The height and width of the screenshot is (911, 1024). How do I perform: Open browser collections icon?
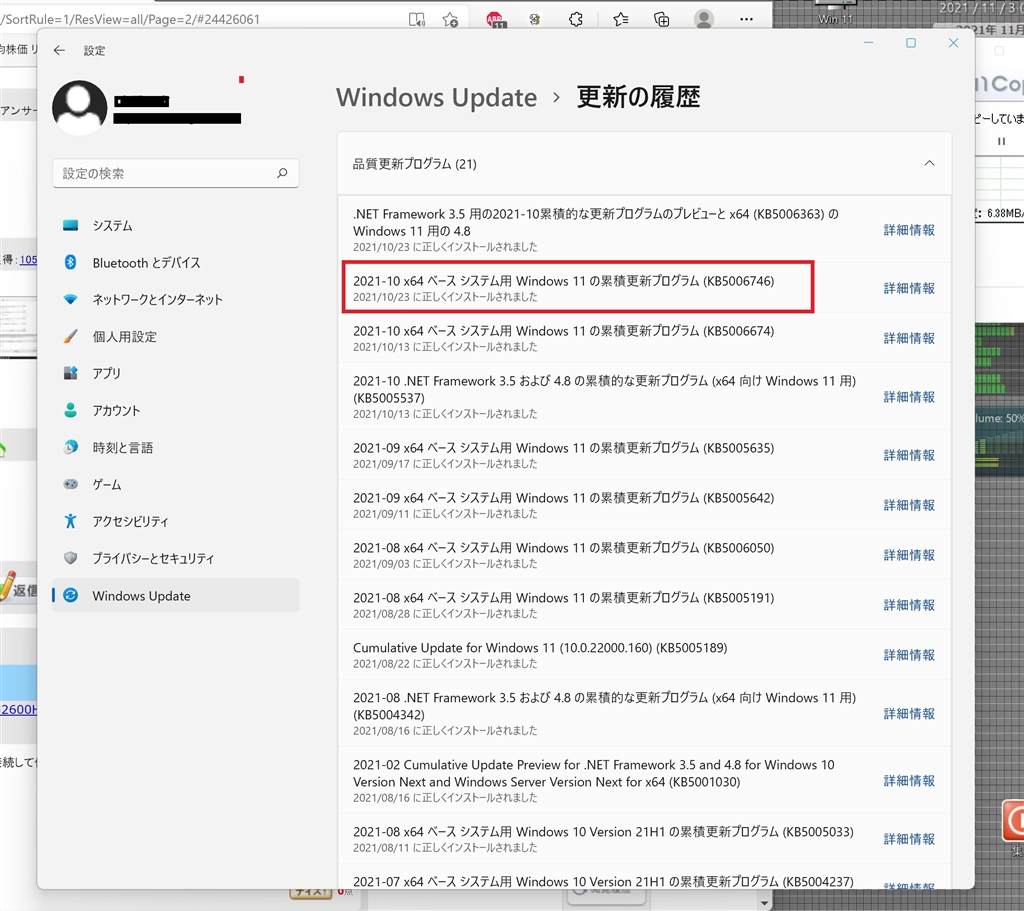pos(662,20)
